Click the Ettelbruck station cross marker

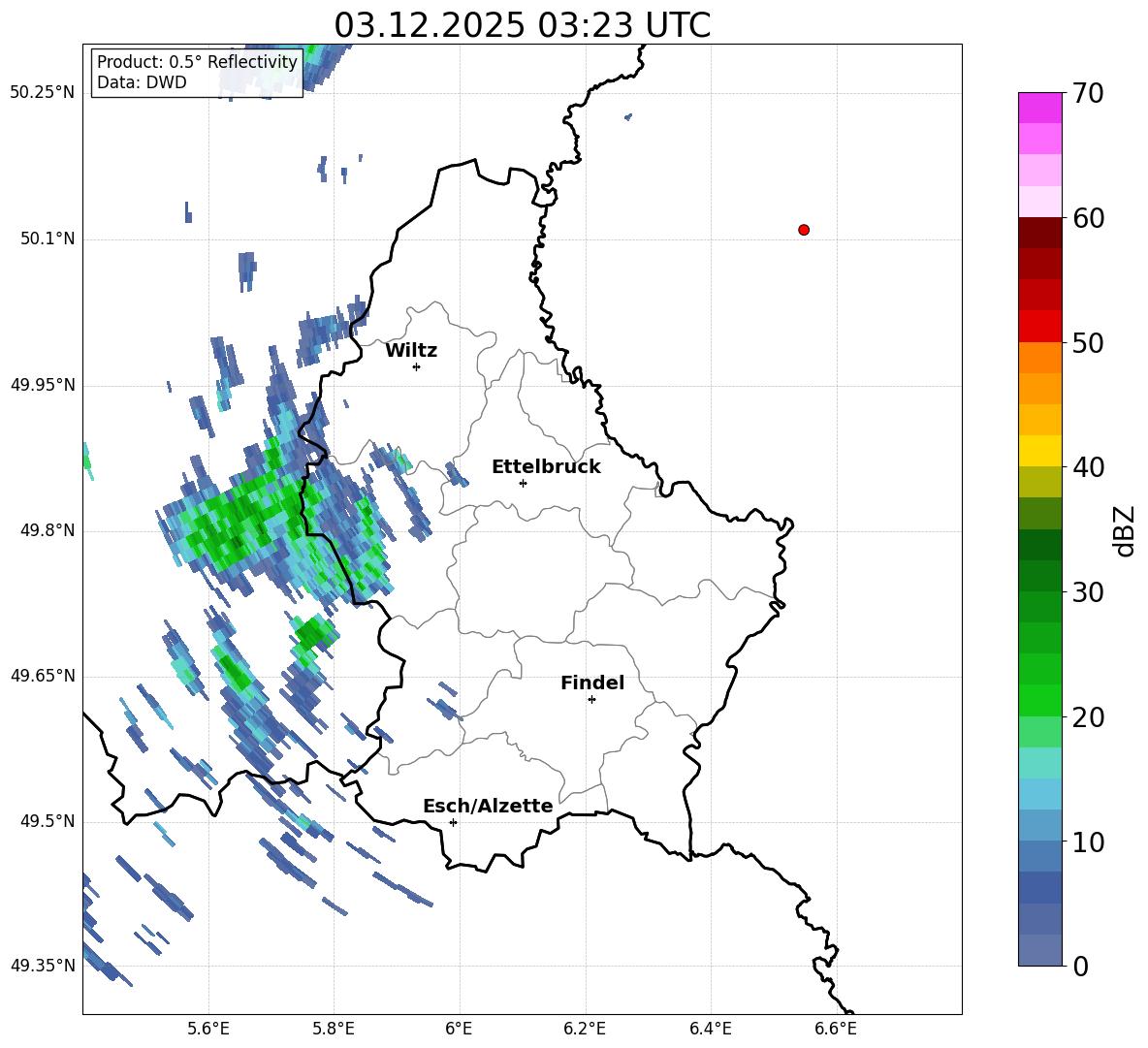[x=523, y=483]
